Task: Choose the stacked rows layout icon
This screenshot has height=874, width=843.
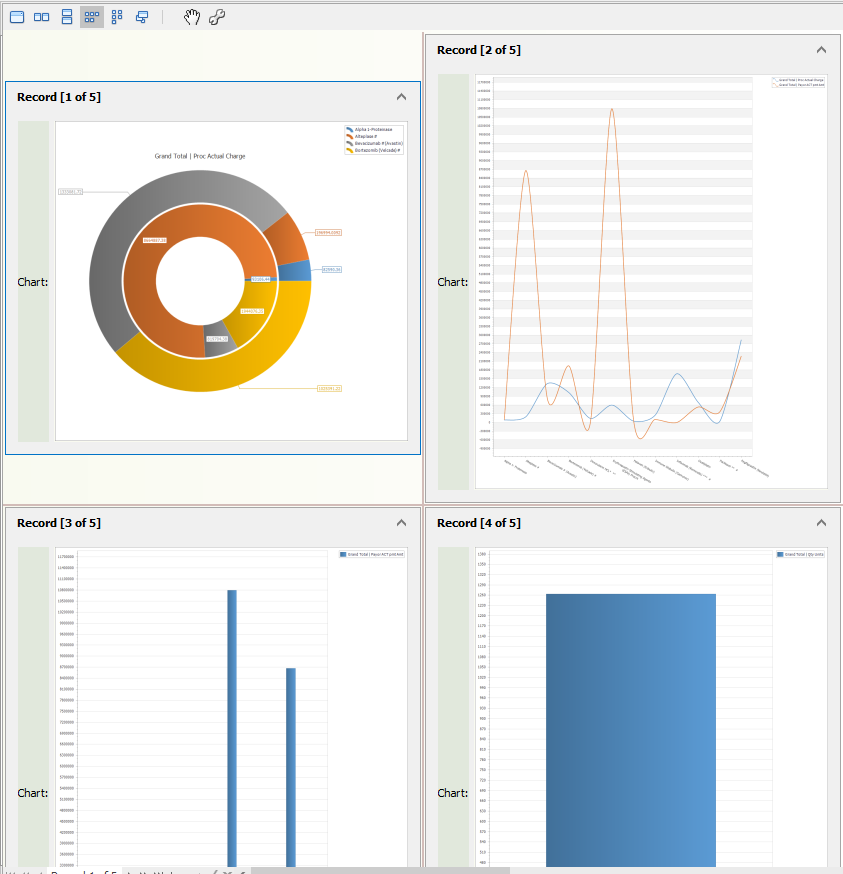Action: (x=67, y=17)
